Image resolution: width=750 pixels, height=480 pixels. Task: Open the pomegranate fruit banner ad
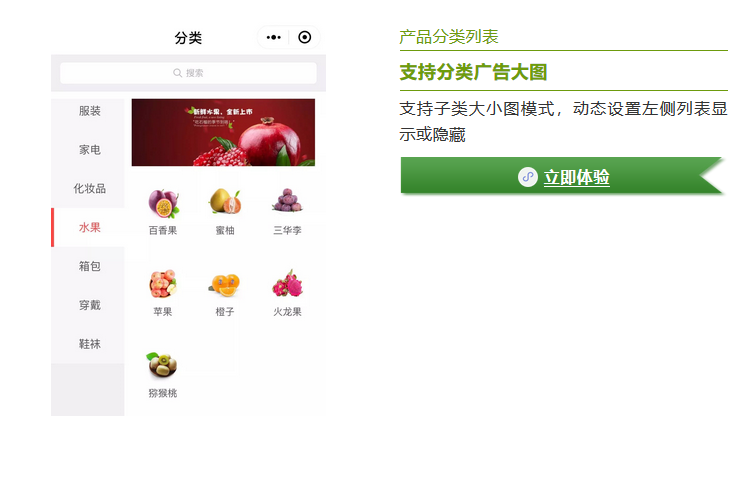[x=223, y=132]
